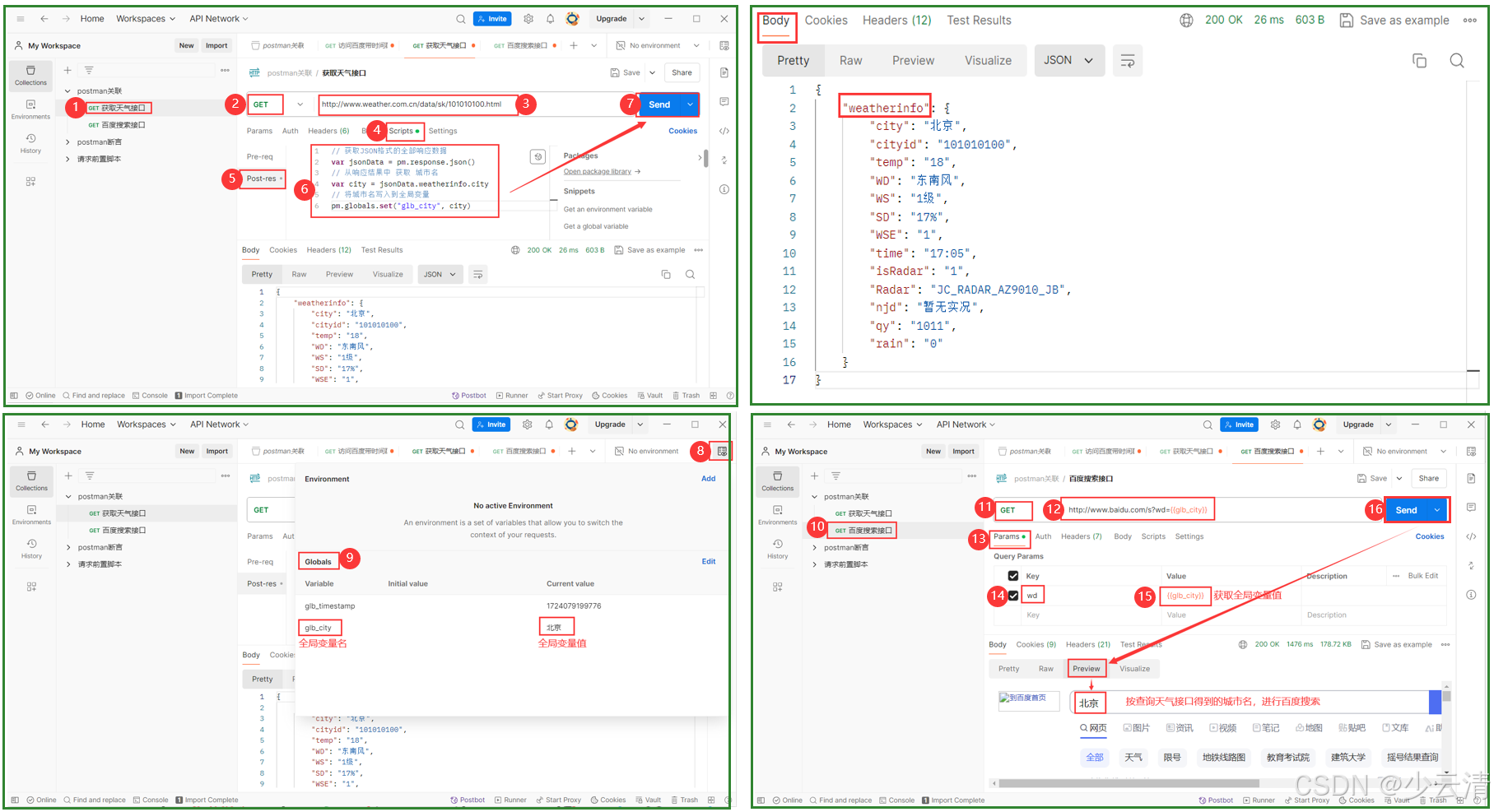Select the Params tab in the Baidu search window
The image size is (1494, 812).
tap(1008, 536)
